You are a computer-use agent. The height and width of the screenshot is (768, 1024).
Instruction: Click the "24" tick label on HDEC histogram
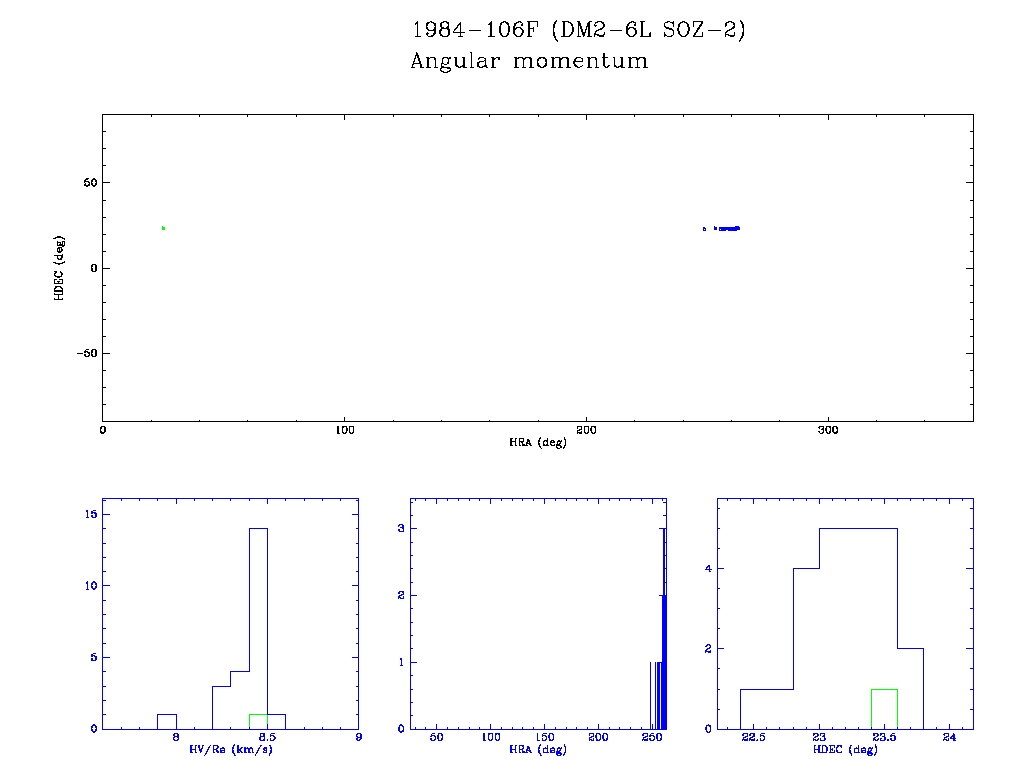pos(949,738)
